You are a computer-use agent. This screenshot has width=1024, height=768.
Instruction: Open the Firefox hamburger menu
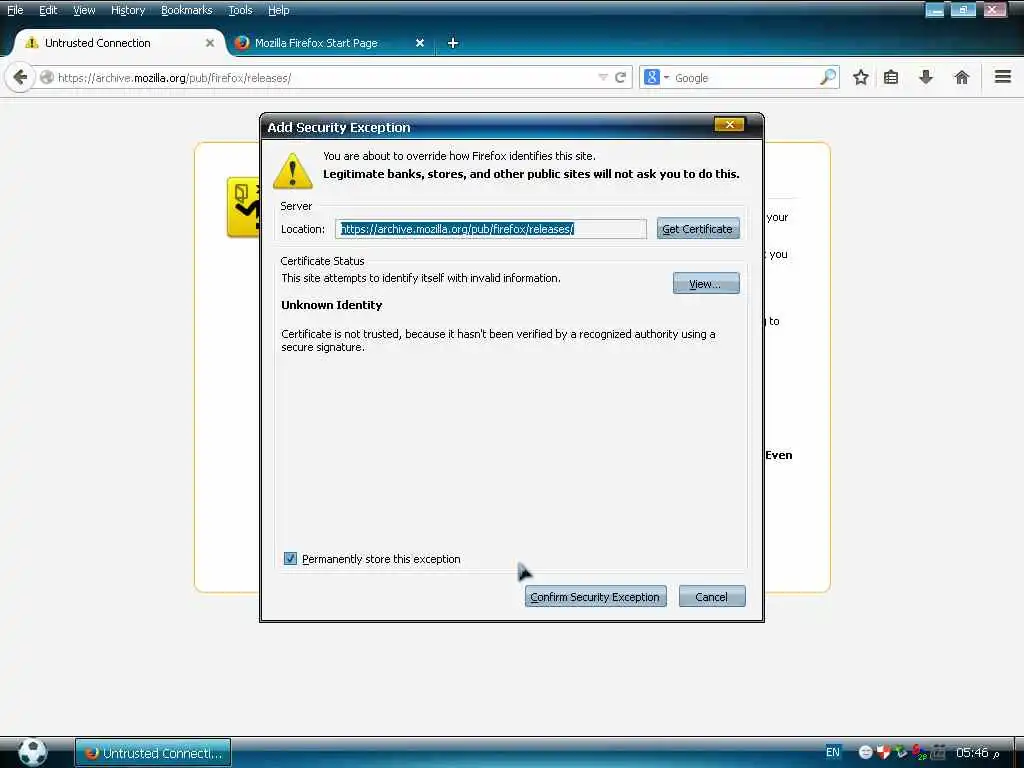pos(1003,77)
